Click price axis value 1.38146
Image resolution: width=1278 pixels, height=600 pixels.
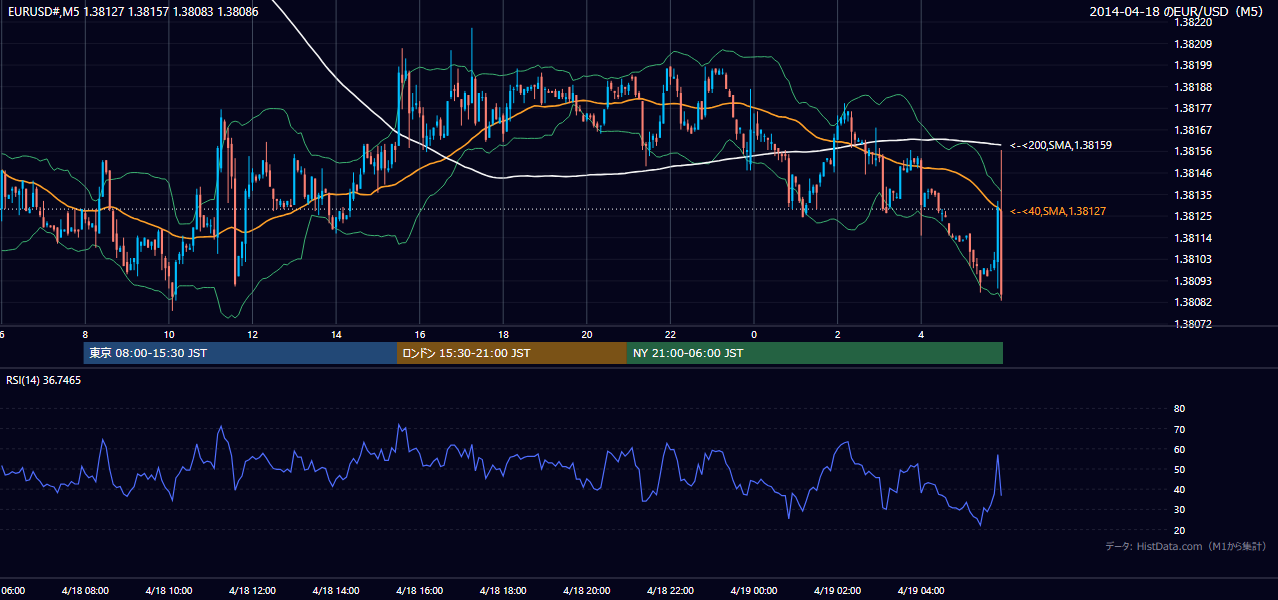[1194, 173]
